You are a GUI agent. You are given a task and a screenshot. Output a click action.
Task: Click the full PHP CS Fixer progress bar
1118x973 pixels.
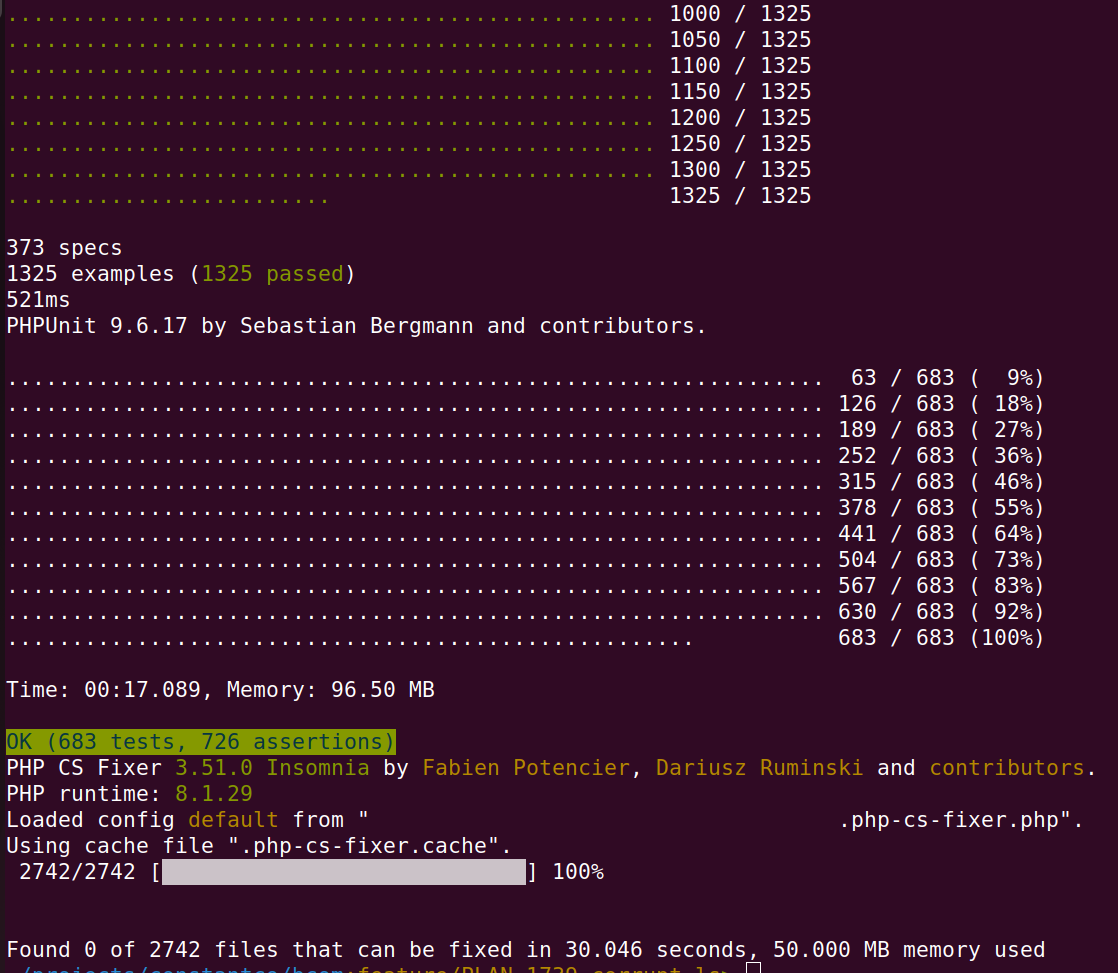[x=344, y=872]
